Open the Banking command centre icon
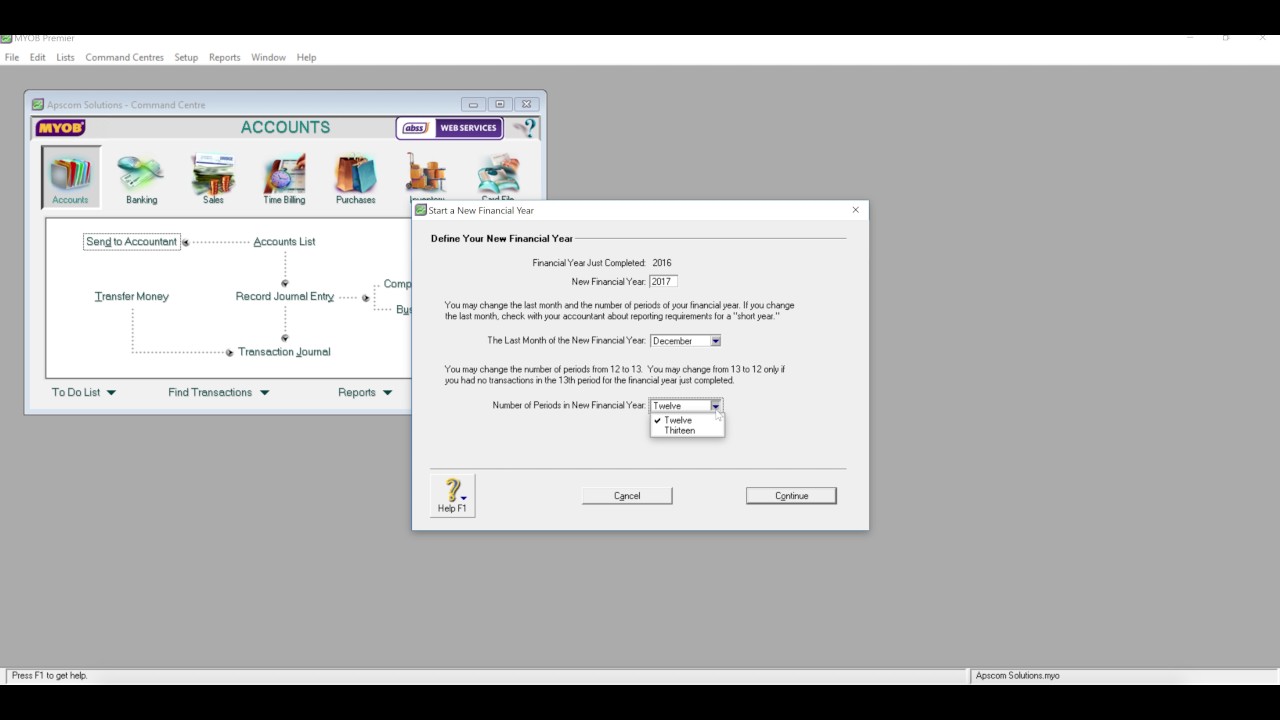 click(141, 179)
